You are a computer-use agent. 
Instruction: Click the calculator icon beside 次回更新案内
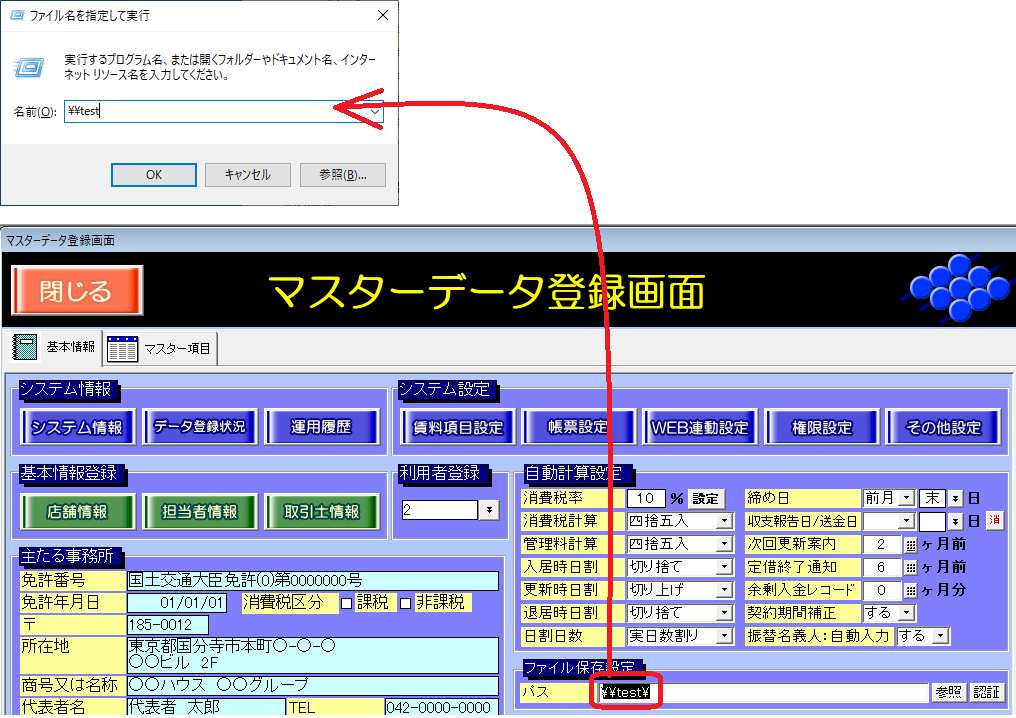910,545
